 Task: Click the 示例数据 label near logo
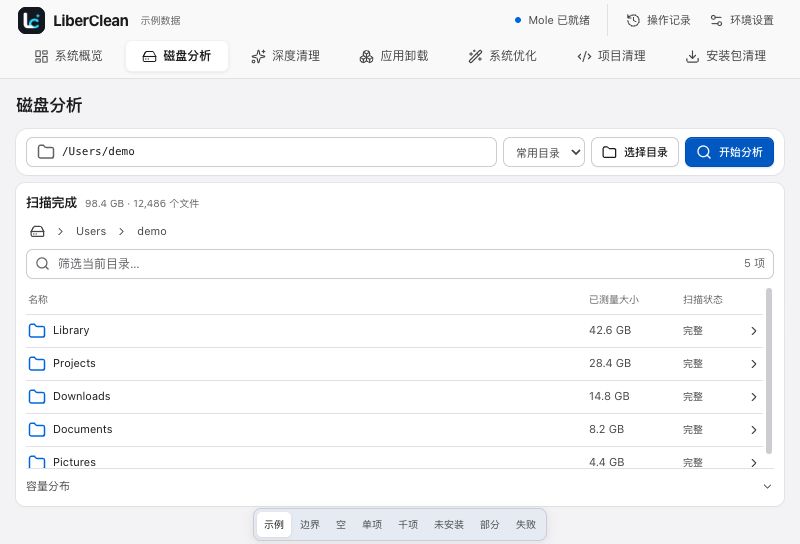(161, 20)
